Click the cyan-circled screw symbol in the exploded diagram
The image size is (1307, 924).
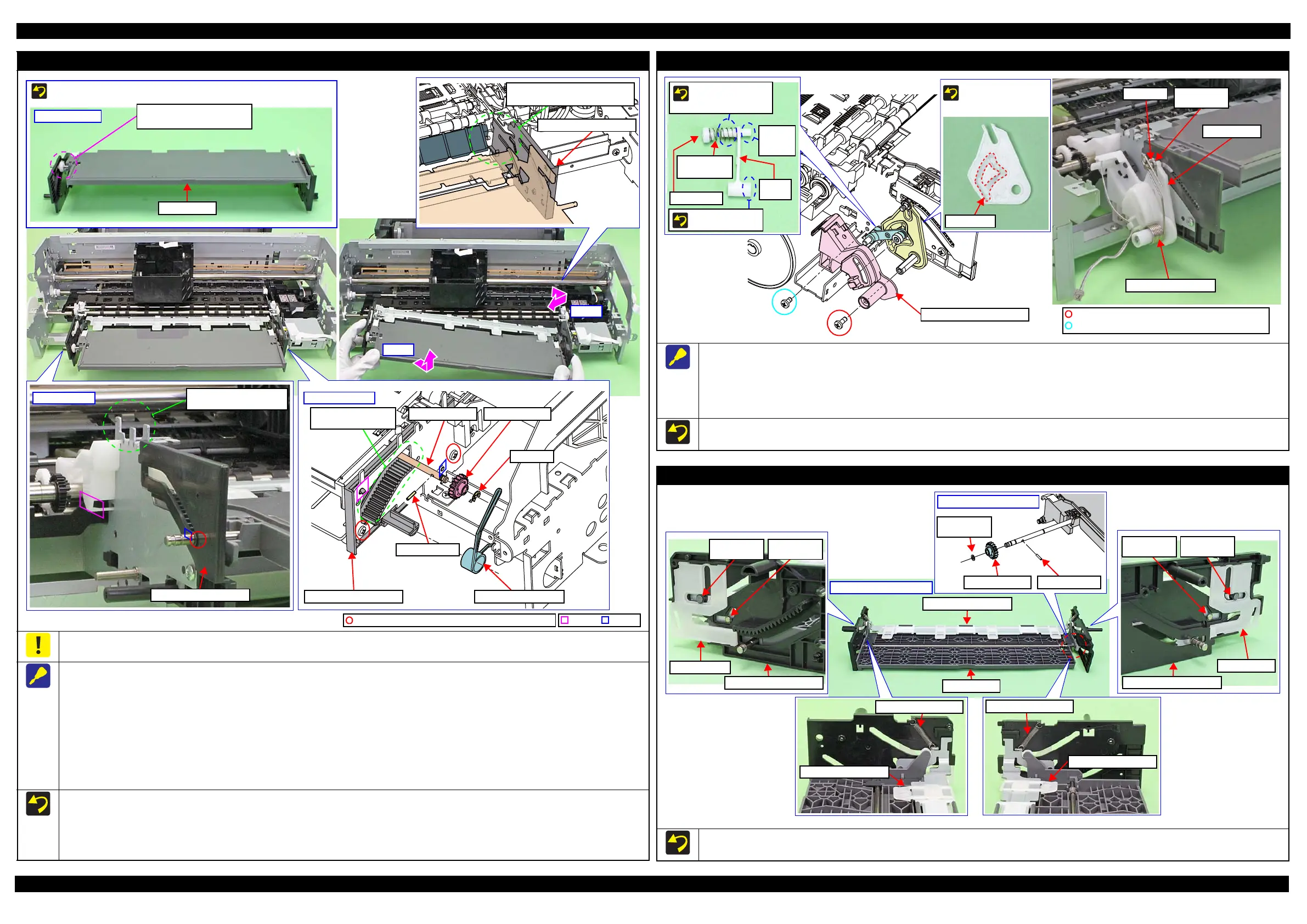[784, 302]
